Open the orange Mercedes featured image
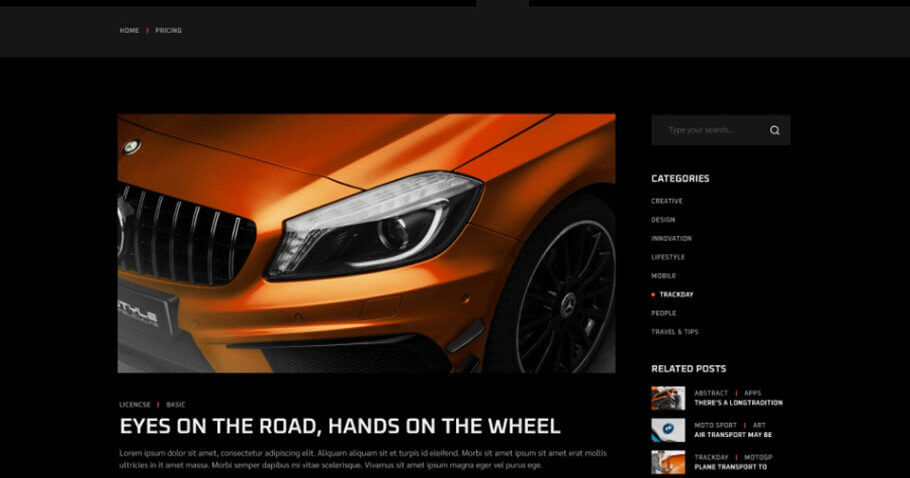The width and height of the screenshot is (910, 478). pyautogui.click(x=366, y=243)
